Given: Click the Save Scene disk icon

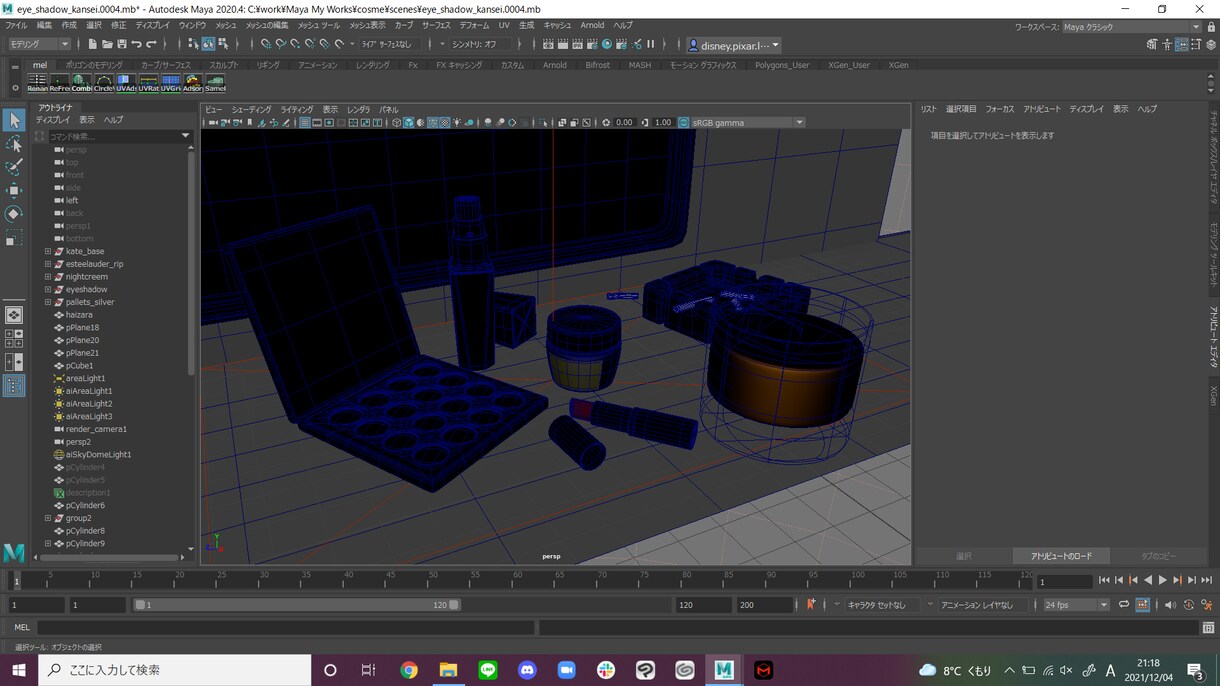Looking at the screenshot, I should pos(122,44).
